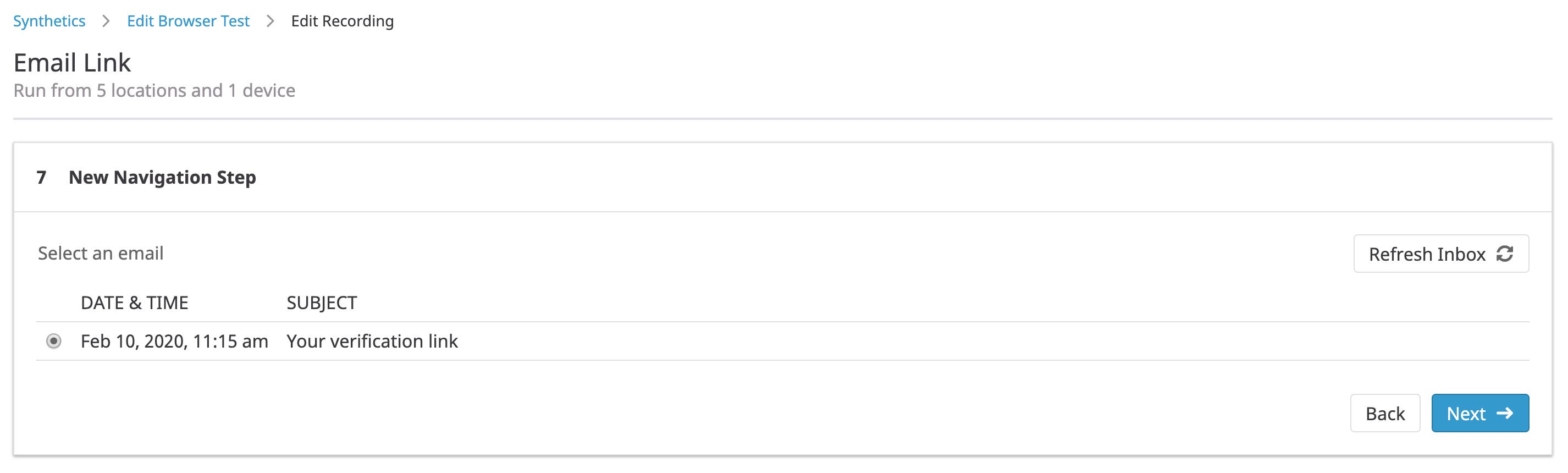
Task: Click the Edit Recording breadcrumb item
Action: (x=342, y=20)
